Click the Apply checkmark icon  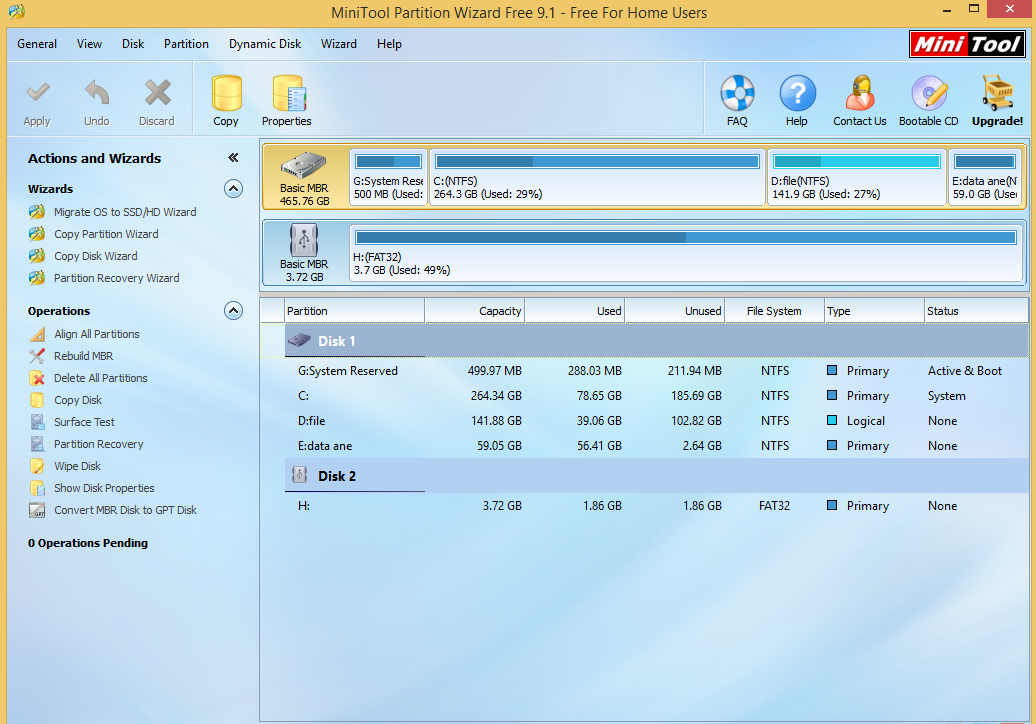coord(37,93)
